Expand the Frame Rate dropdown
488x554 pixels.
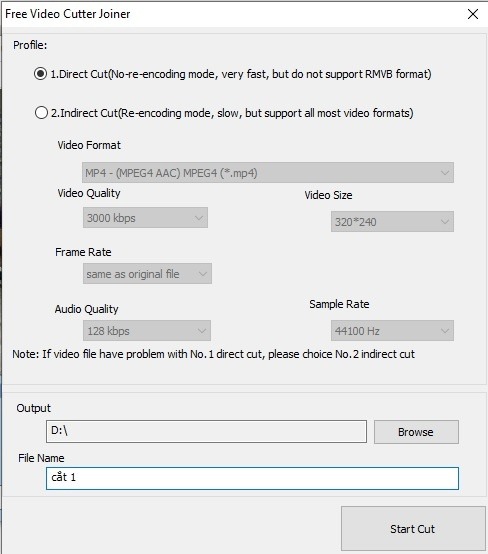[x=147, y=273]
